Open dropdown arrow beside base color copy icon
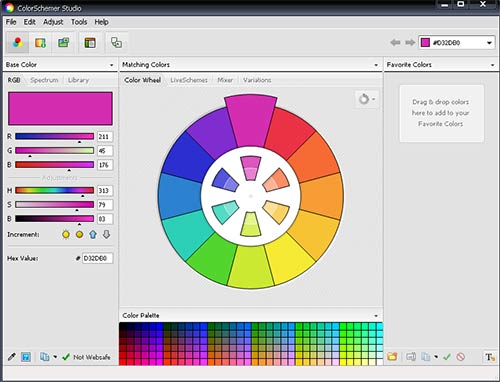 coord(55,357)
